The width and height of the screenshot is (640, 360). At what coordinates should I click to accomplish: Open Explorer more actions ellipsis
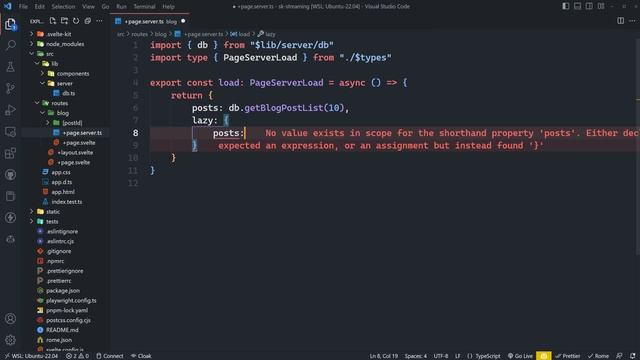click(x=99, y=21)
